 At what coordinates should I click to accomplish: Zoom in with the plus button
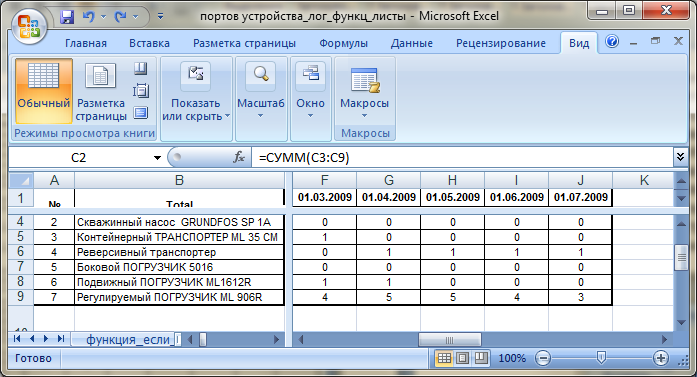tap(661, 358)
